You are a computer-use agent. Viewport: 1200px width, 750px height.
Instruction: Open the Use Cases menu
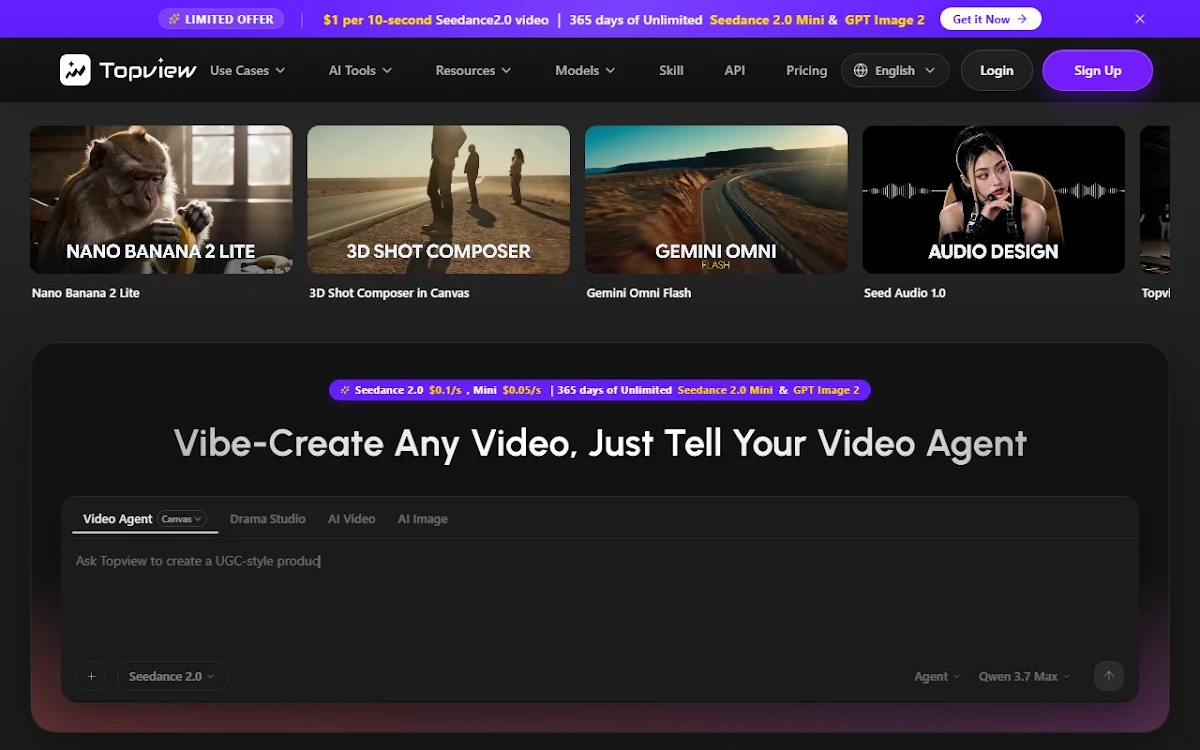247,70
